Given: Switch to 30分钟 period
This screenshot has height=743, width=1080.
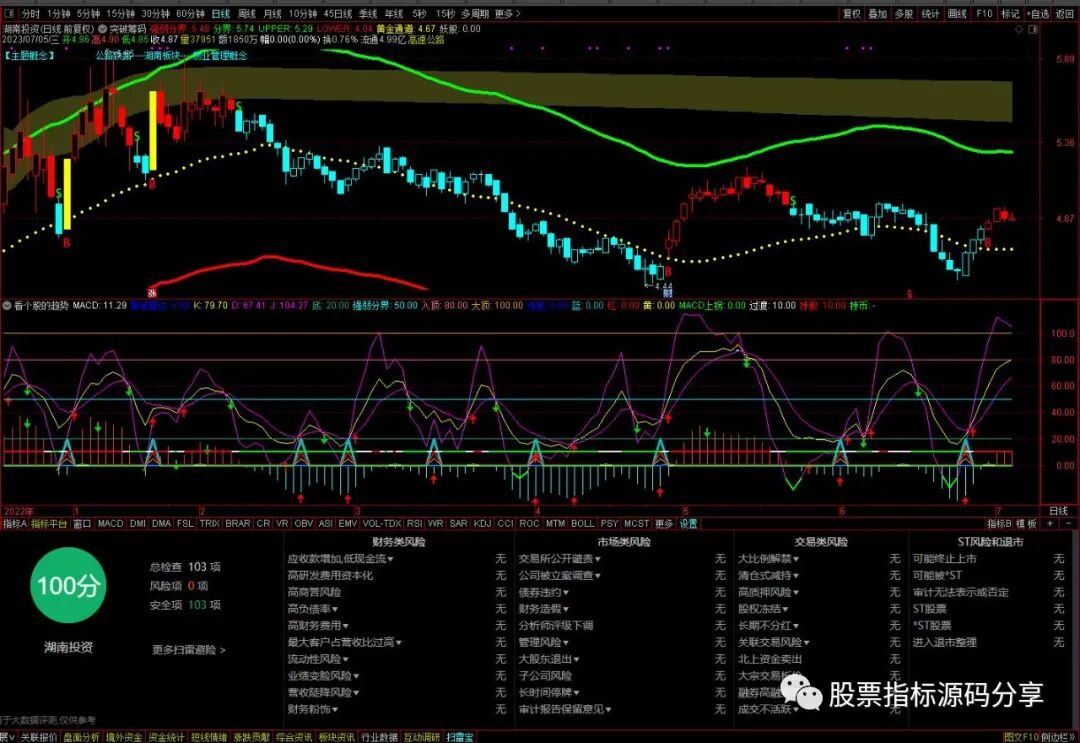Looking at the screenshot, I should coord(156,14).
